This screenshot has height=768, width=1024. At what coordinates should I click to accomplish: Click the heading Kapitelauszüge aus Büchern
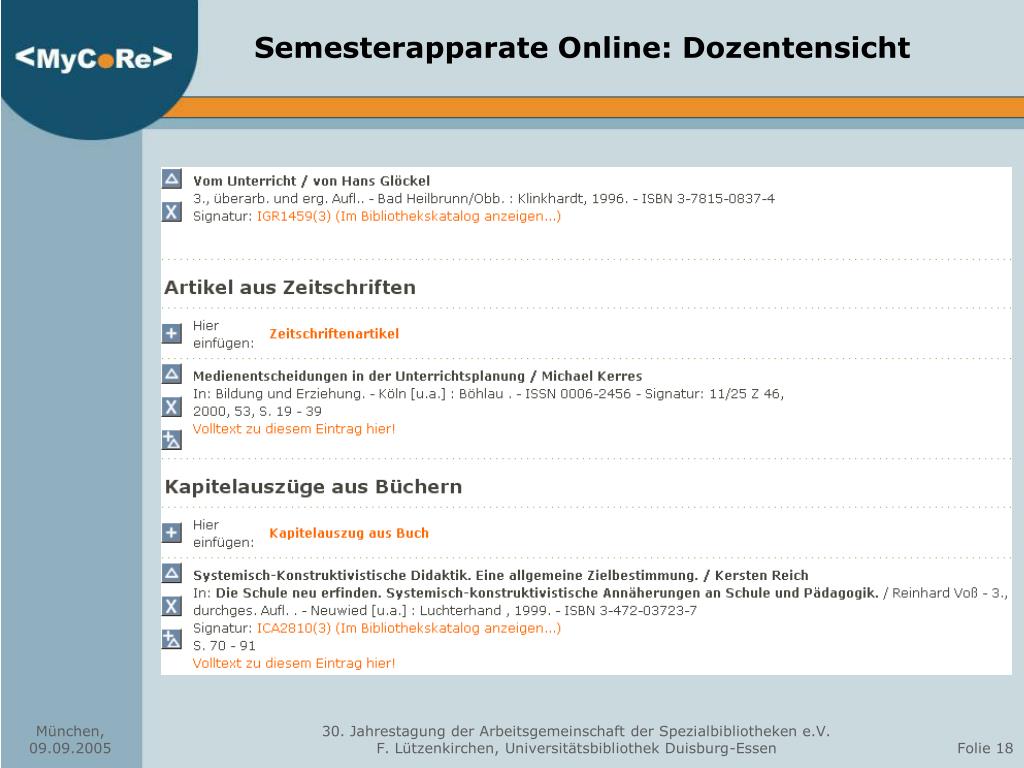(313, 487)
